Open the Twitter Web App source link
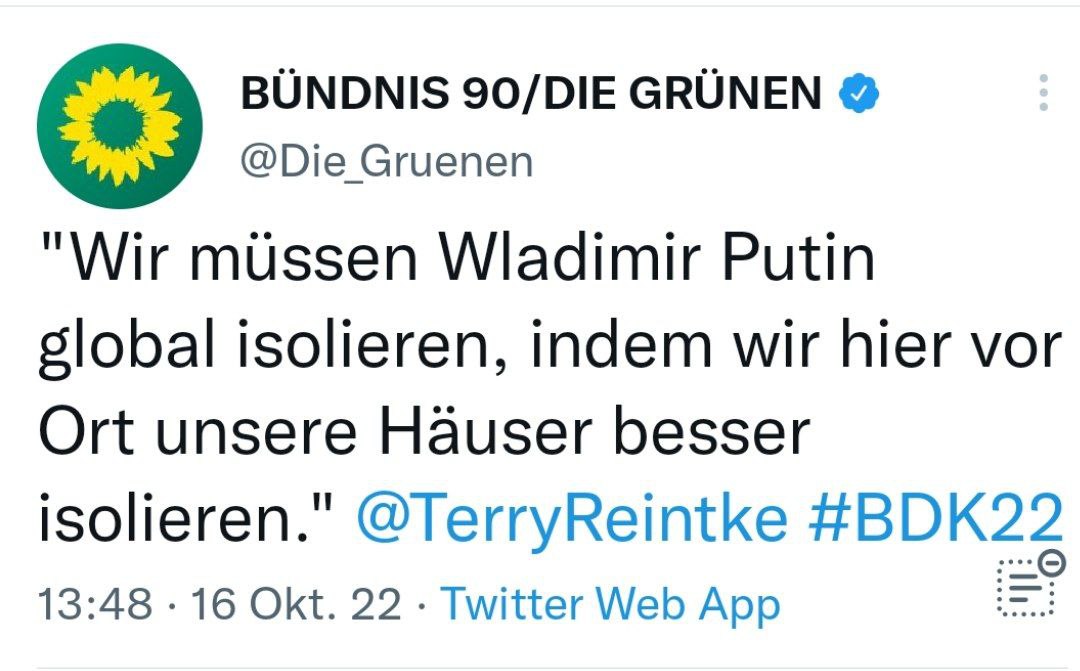This screenshot has width=1080, height=671. coord(610,604)
